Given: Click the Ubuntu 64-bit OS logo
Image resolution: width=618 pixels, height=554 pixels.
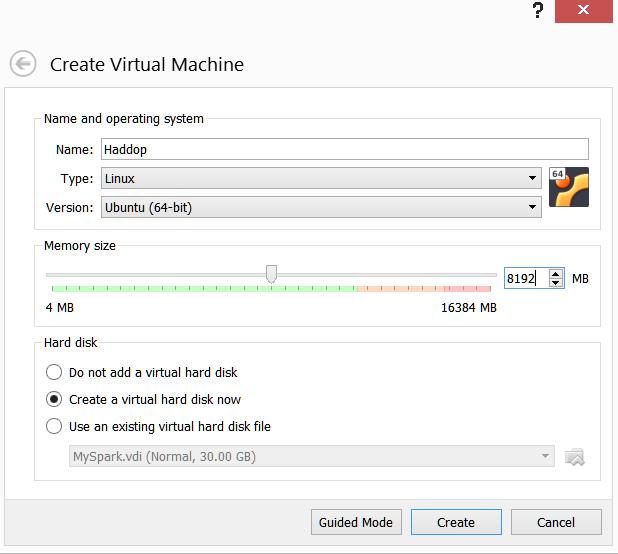Looking at the screenshot, I should pos(569,187).
